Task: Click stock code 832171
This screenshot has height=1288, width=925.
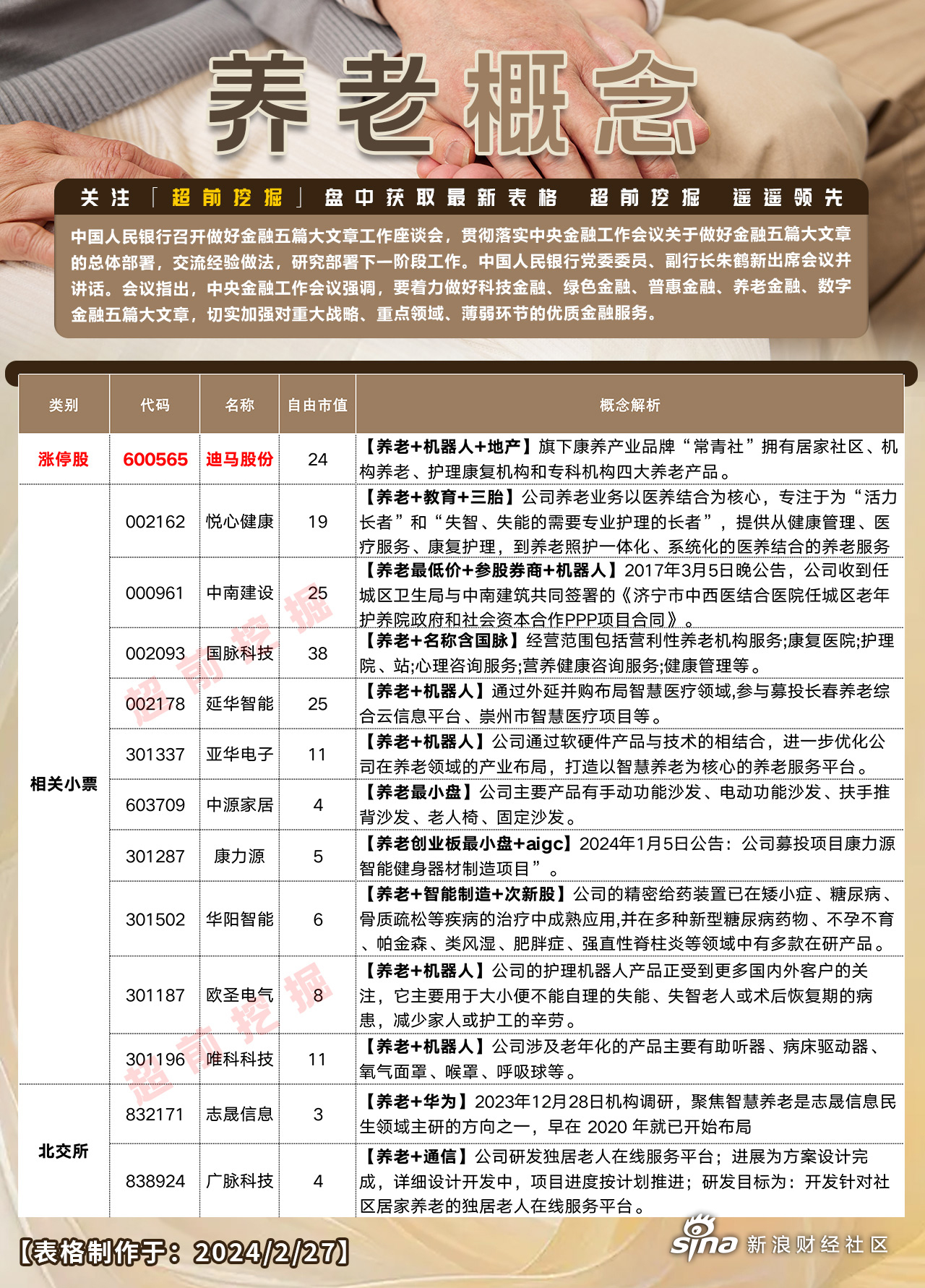Action: pyautogui.click(x=155, y=1115)
